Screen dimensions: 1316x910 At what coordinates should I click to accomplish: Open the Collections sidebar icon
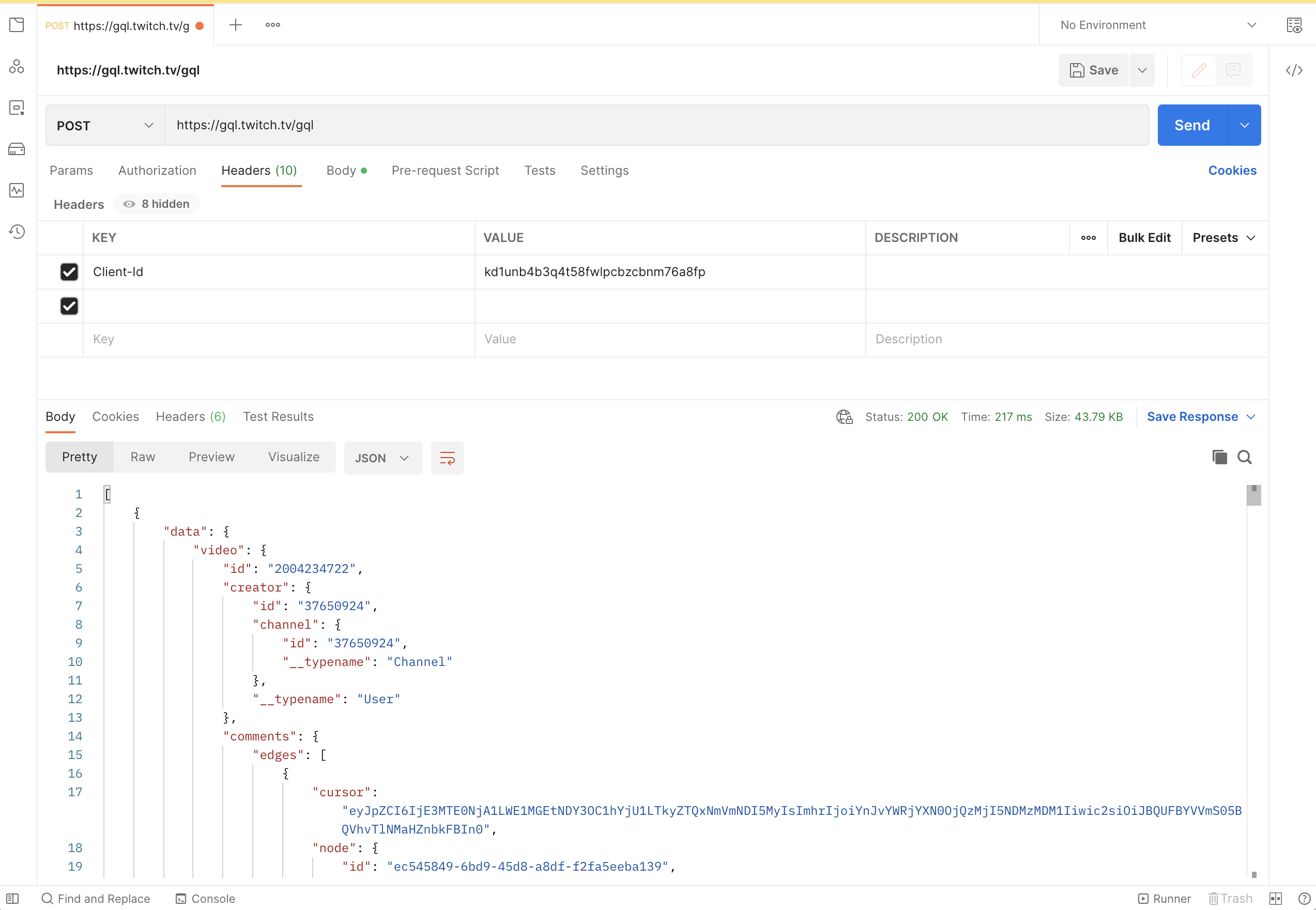pos(17,24)
